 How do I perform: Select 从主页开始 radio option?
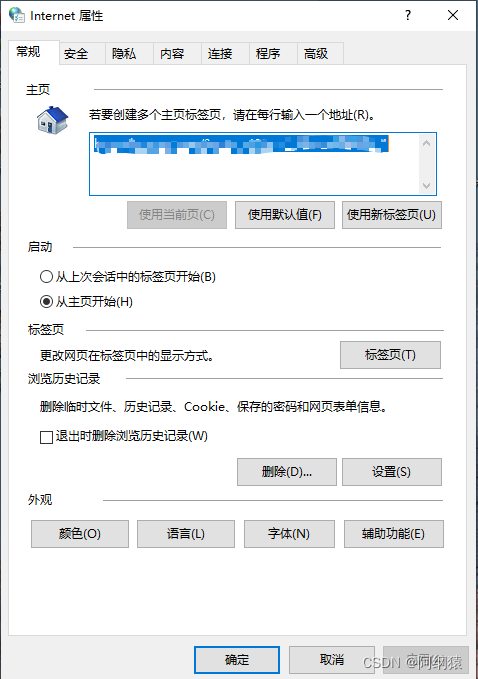(x=46, y=302)
